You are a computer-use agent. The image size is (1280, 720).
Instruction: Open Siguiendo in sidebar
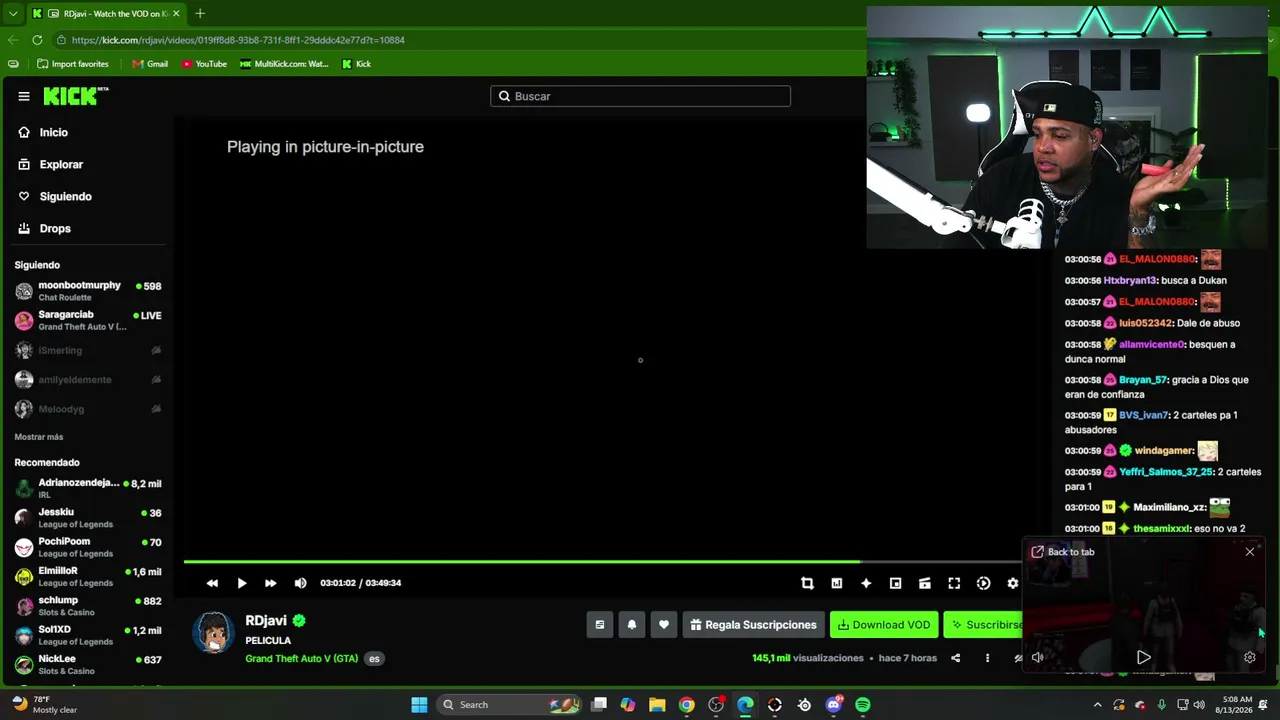(x=55, y=196)
